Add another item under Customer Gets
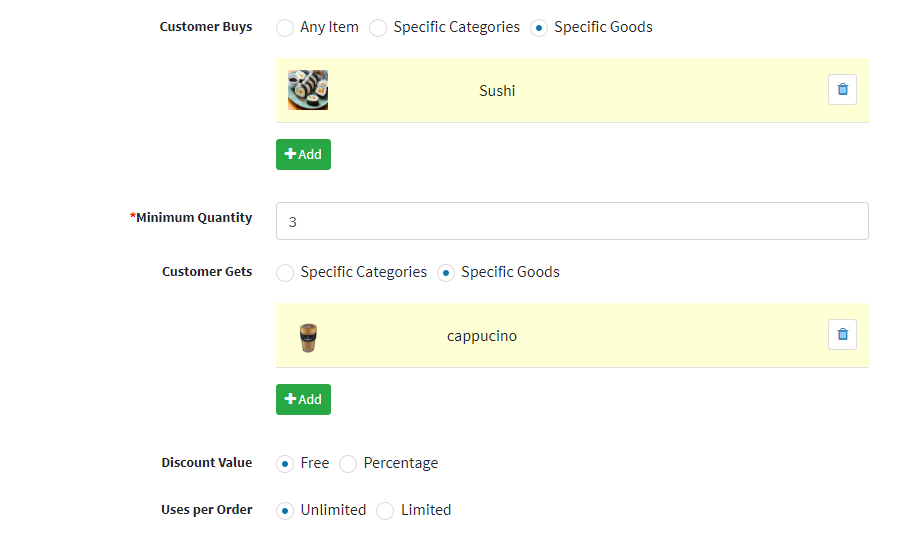The image size is (906, 538). (x=303, y=399)
